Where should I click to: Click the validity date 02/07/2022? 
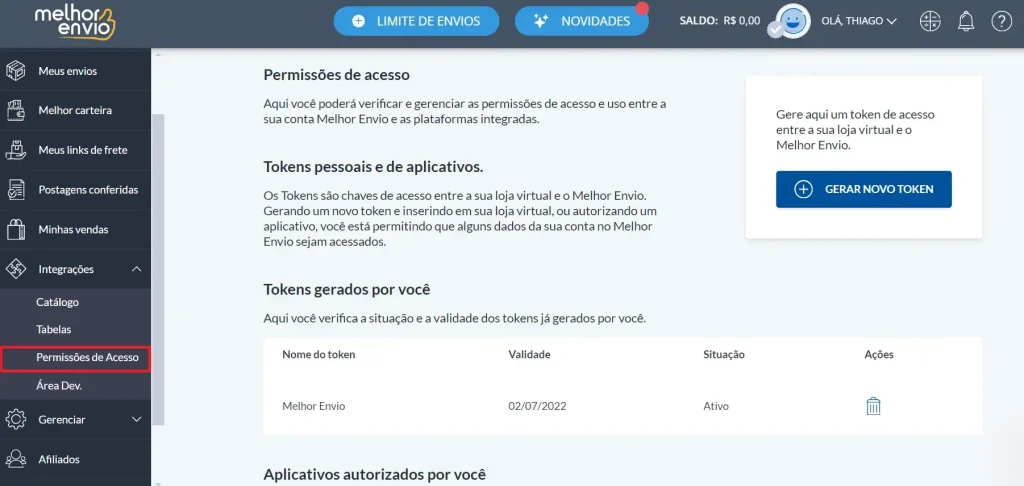pos(537,406)
